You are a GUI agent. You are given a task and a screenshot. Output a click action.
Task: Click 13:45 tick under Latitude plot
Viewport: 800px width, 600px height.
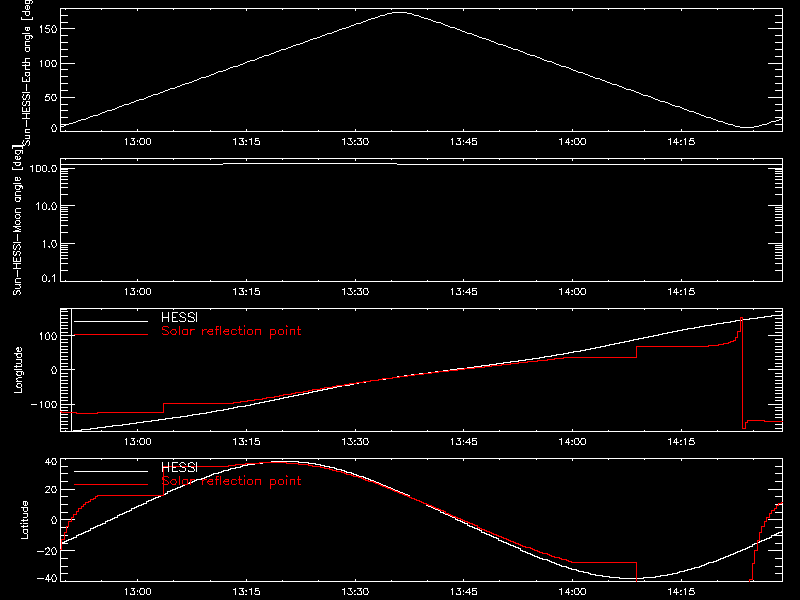click(464, 592)
